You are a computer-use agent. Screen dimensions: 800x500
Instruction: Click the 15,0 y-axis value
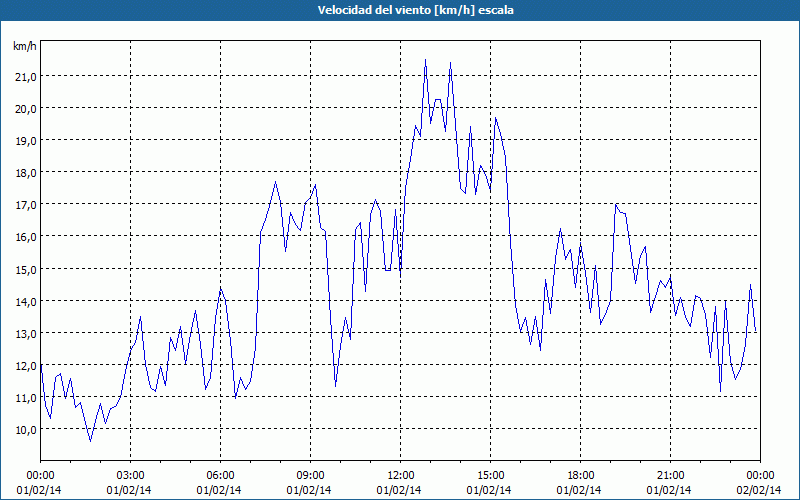(x=25, y=269)
